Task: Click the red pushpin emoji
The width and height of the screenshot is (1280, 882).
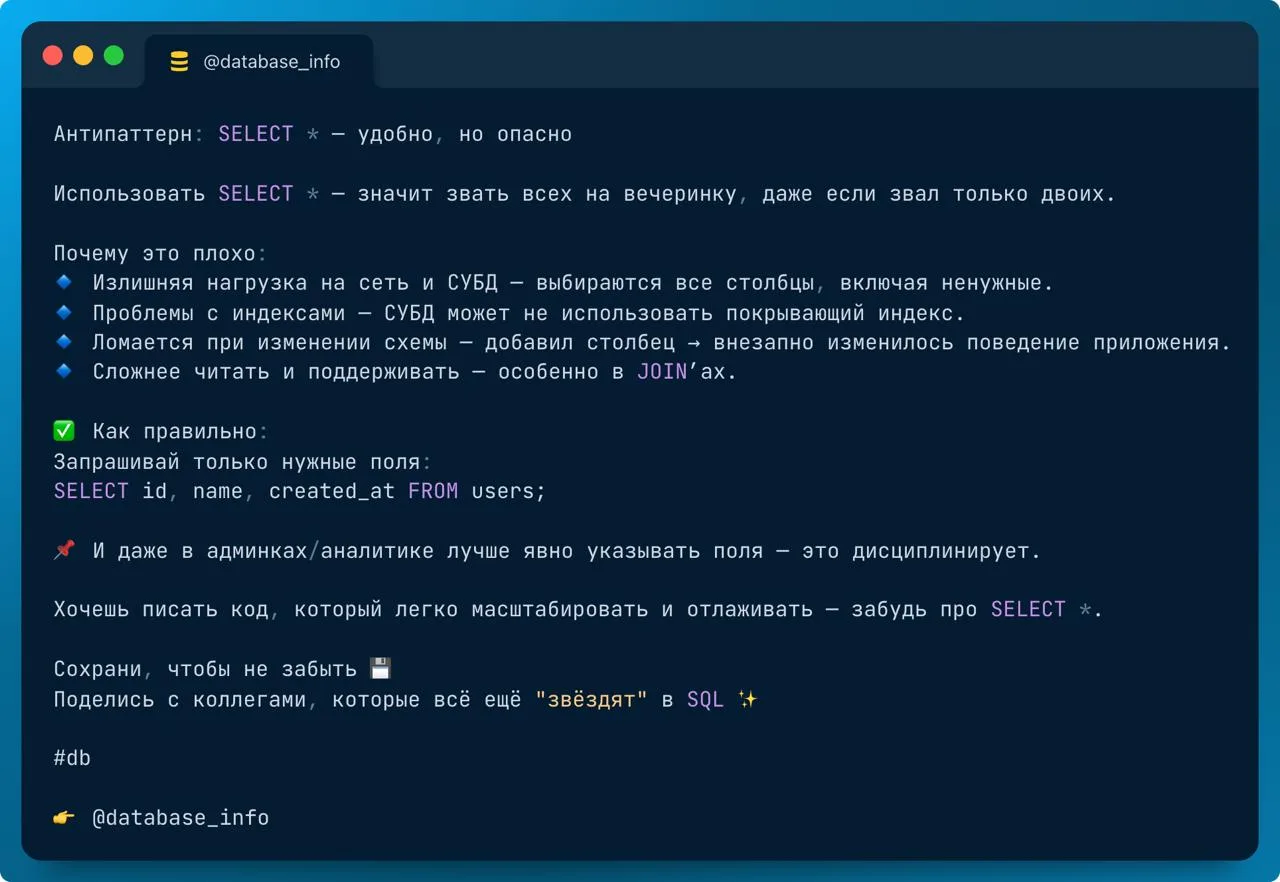Action: pyautogui.click(x=64, y=550)
